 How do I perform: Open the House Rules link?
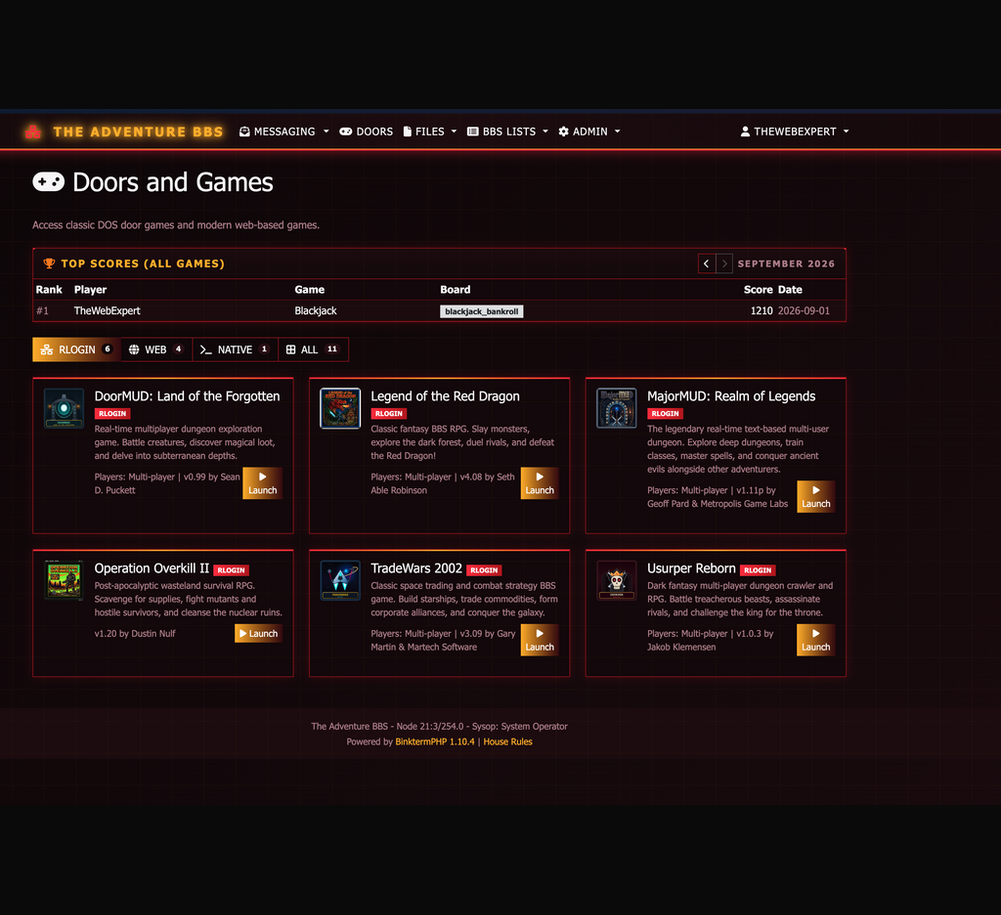click(508, 741)
